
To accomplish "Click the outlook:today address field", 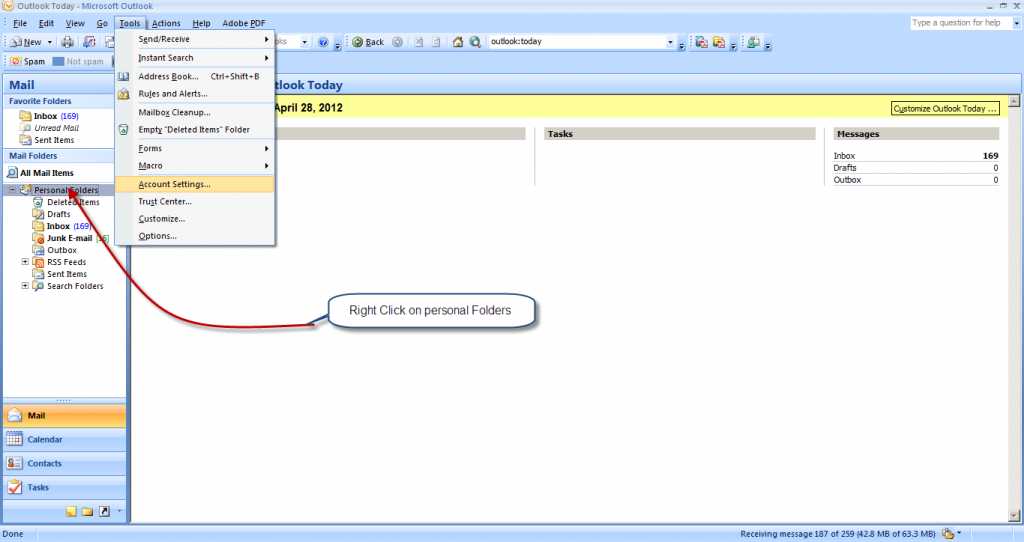I will (x=577, y=42).
